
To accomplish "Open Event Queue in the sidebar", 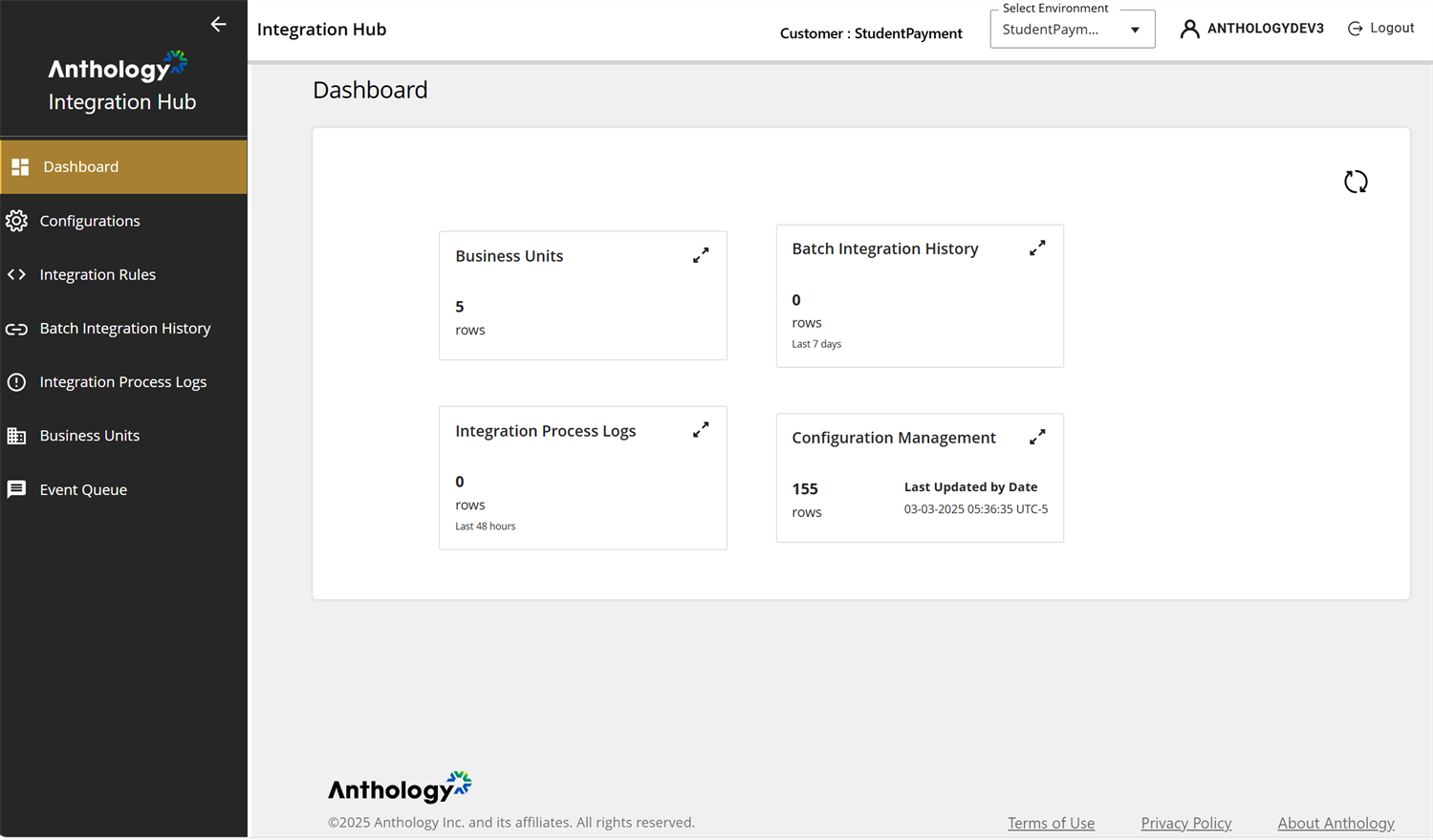I will tap(123, 489).
